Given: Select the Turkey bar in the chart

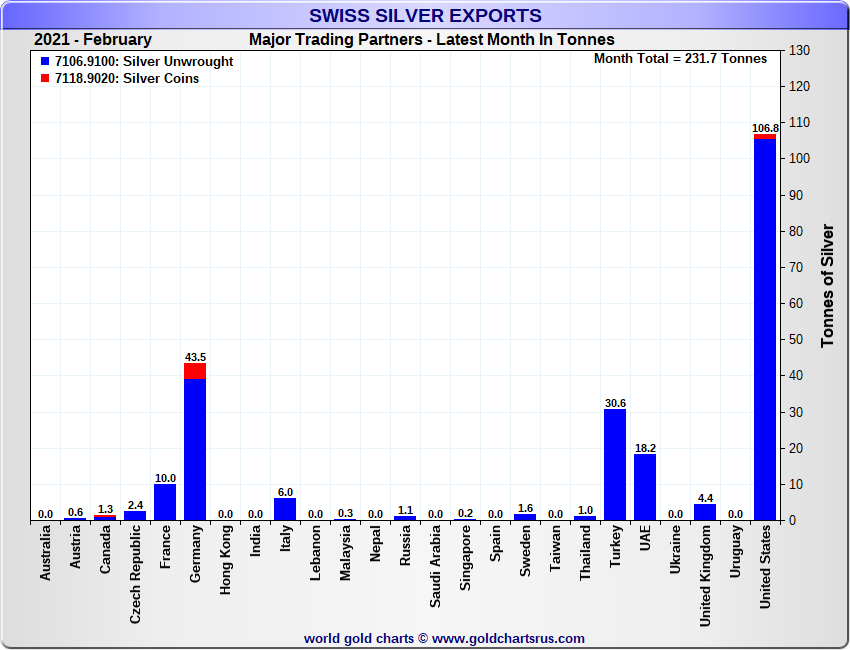Looking at the screenshot, I should coord(615,465).
